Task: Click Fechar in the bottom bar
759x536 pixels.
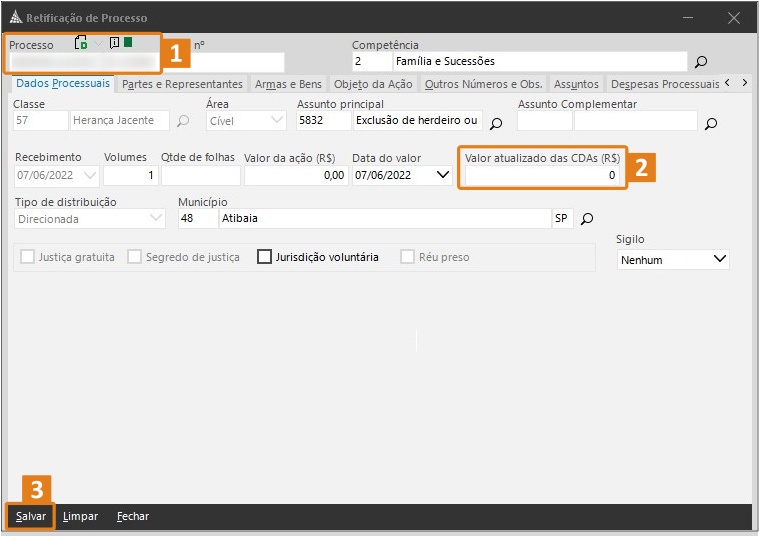Action: click(132, 516)
